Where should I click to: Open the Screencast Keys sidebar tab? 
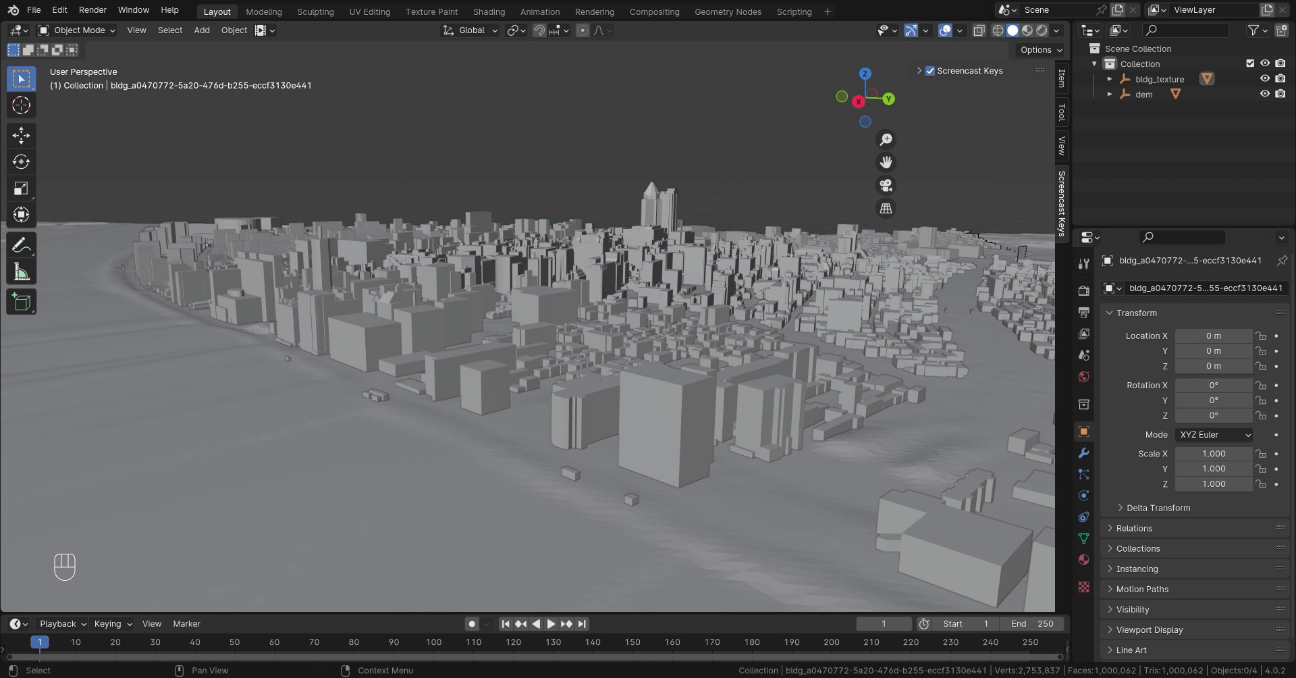(x=1062, y=202)
